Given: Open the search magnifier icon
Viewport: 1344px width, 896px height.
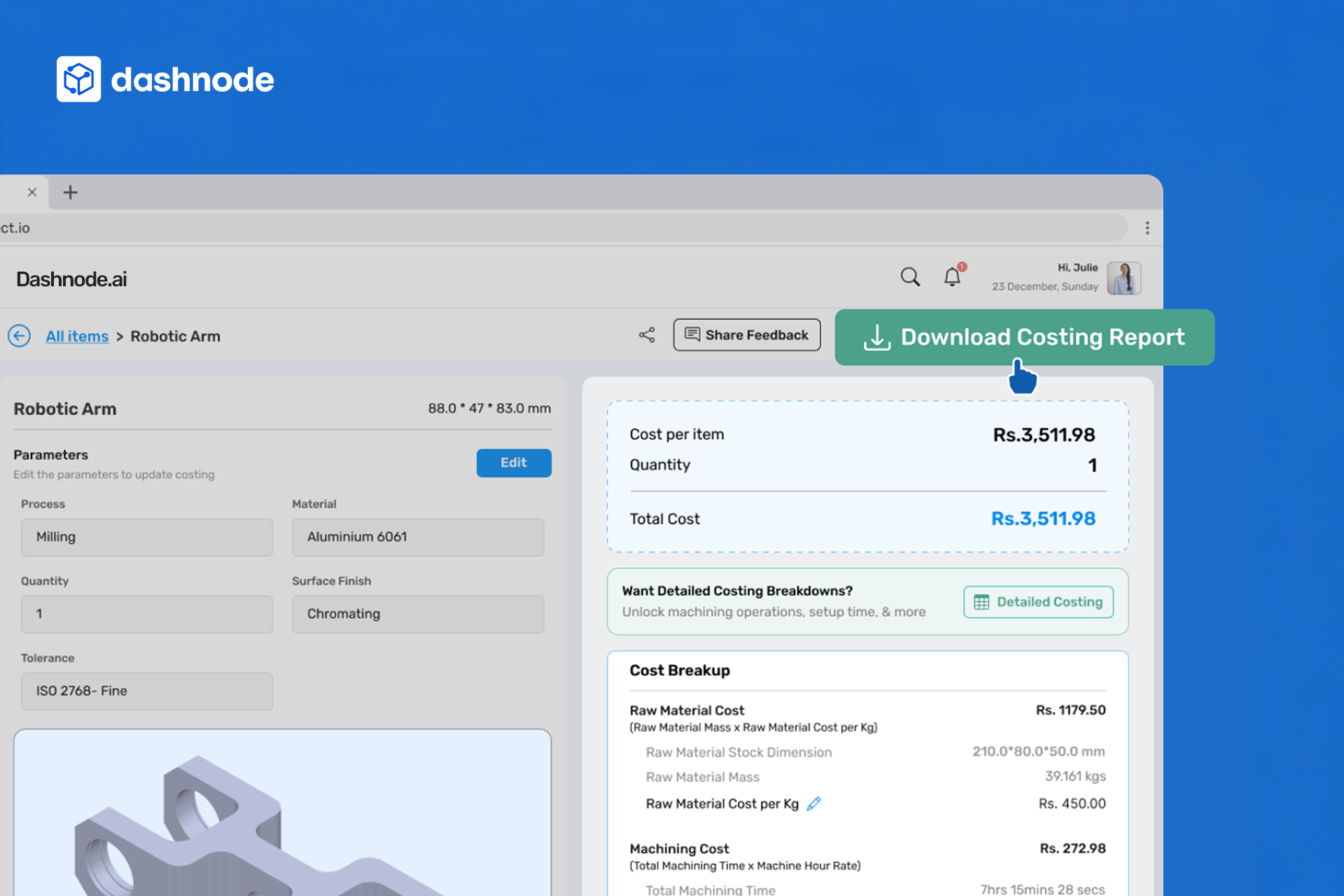Looking at the screenshot, I should click(x=910, y=277).
